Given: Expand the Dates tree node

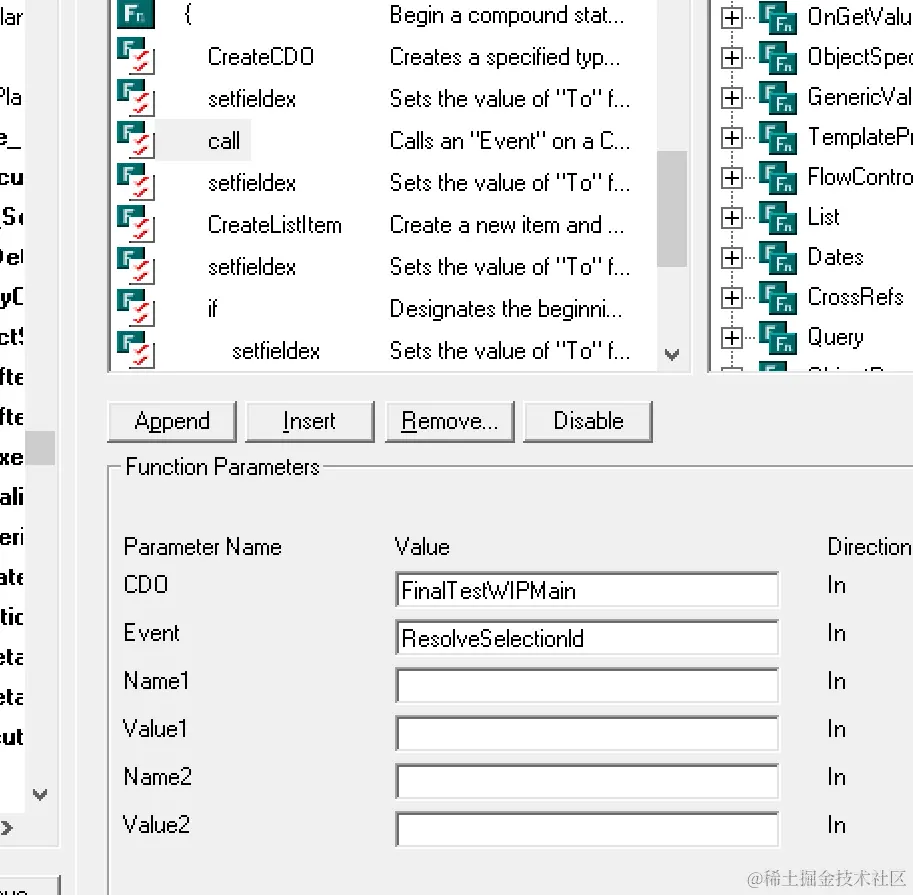Looking at the screenshot, I should pyautogui.click(x=731, y=257).
